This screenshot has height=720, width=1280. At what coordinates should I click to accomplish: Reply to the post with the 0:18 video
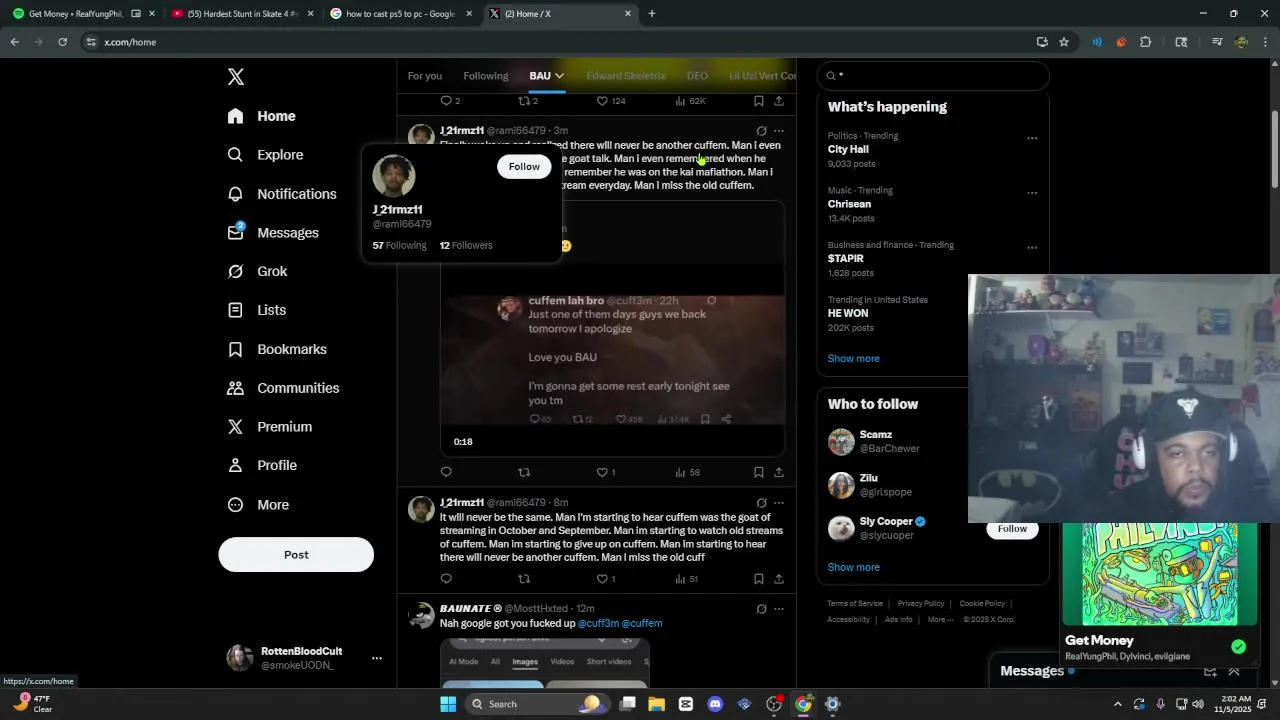click(x=446, y=472)
